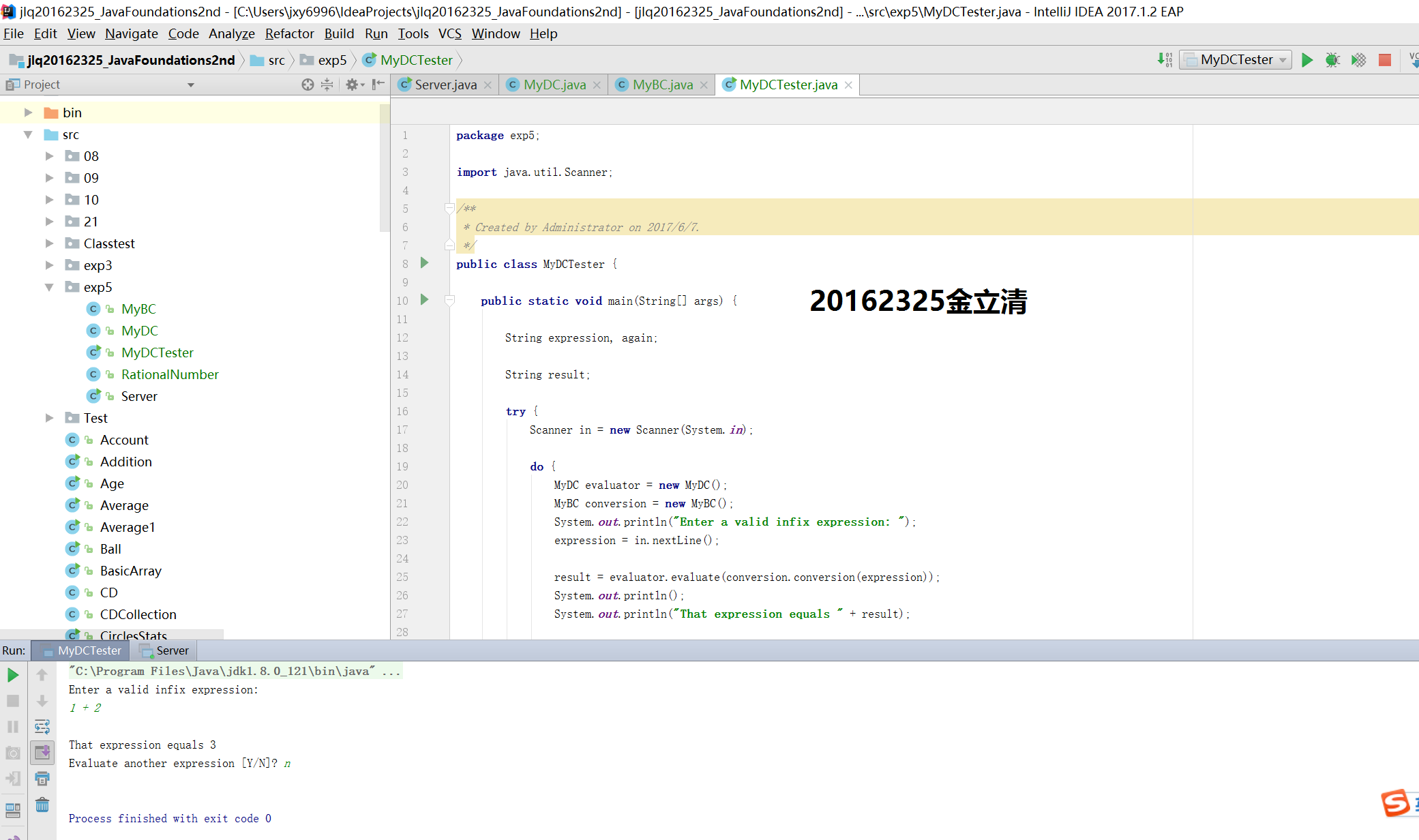Image resolution: width=1419 pixels, height=840 pixels.
Task: Close the Server.java tab
Action: coord(488,85)
